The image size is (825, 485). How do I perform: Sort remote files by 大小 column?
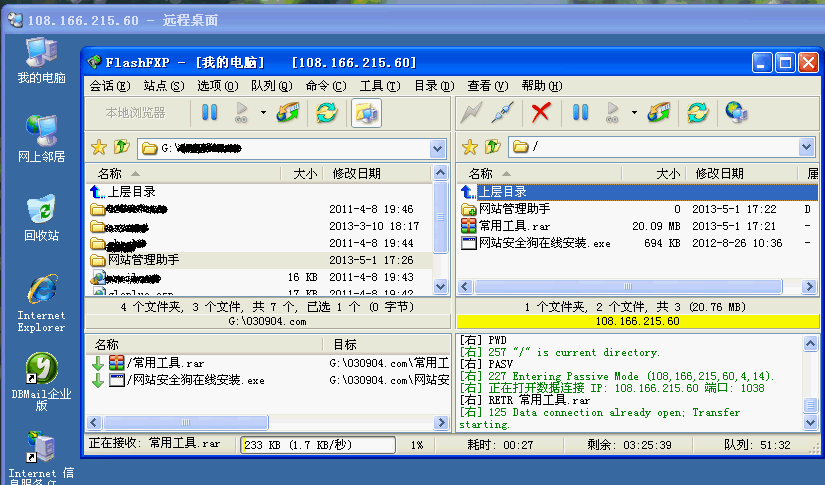(x=653, y=174)
